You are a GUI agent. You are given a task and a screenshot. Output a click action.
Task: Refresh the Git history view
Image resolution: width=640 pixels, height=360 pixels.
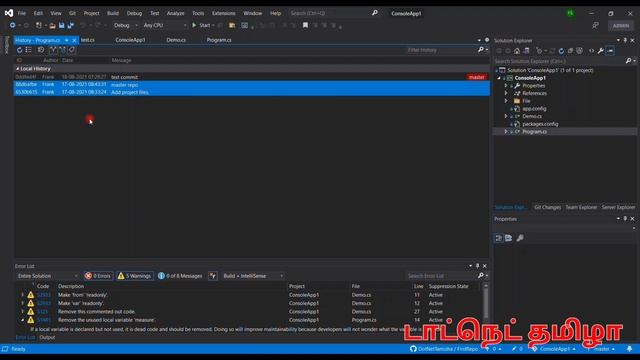point(19,50)
